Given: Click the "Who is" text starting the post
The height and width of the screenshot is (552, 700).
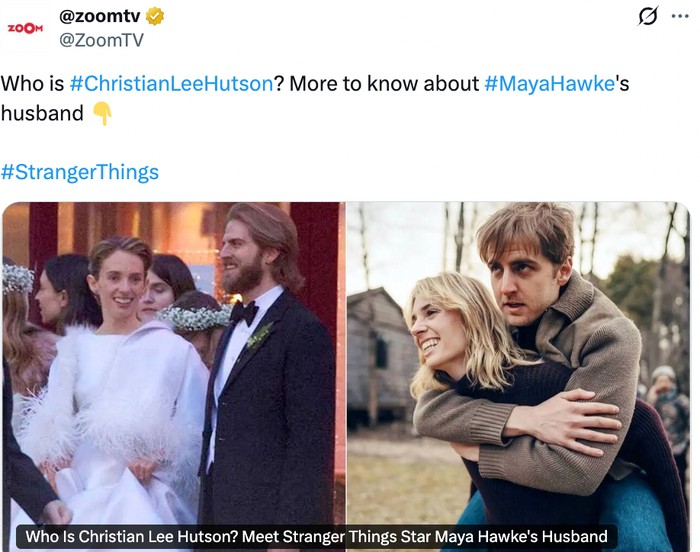Looking at the screenshot, I should pos(32,84).
